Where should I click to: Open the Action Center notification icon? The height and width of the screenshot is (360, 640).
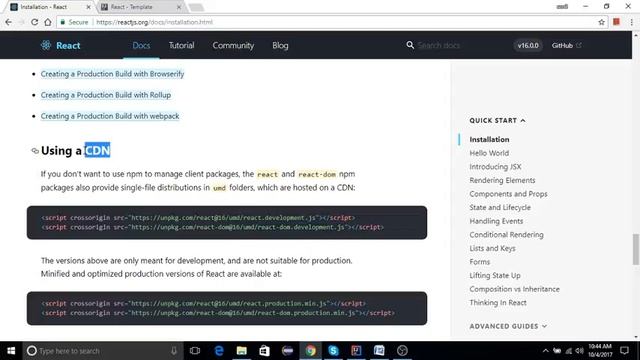[624, 350]
